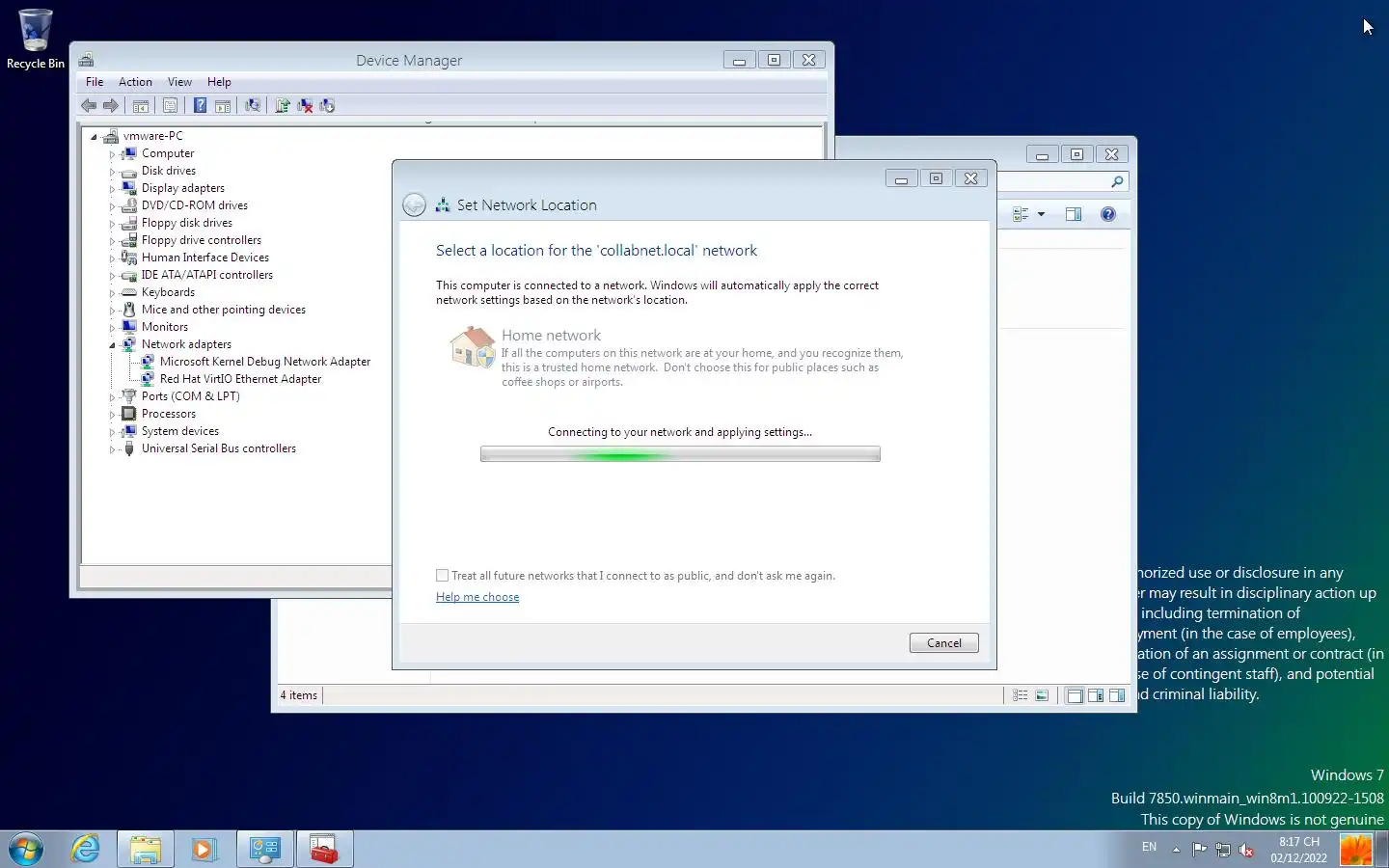Open the Help me choose link

click(477, 597)
